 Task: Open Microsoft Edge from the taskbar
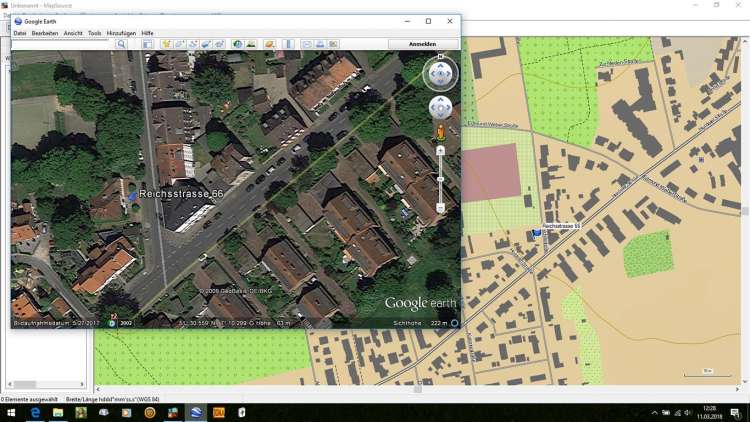(x=35, y=412)
